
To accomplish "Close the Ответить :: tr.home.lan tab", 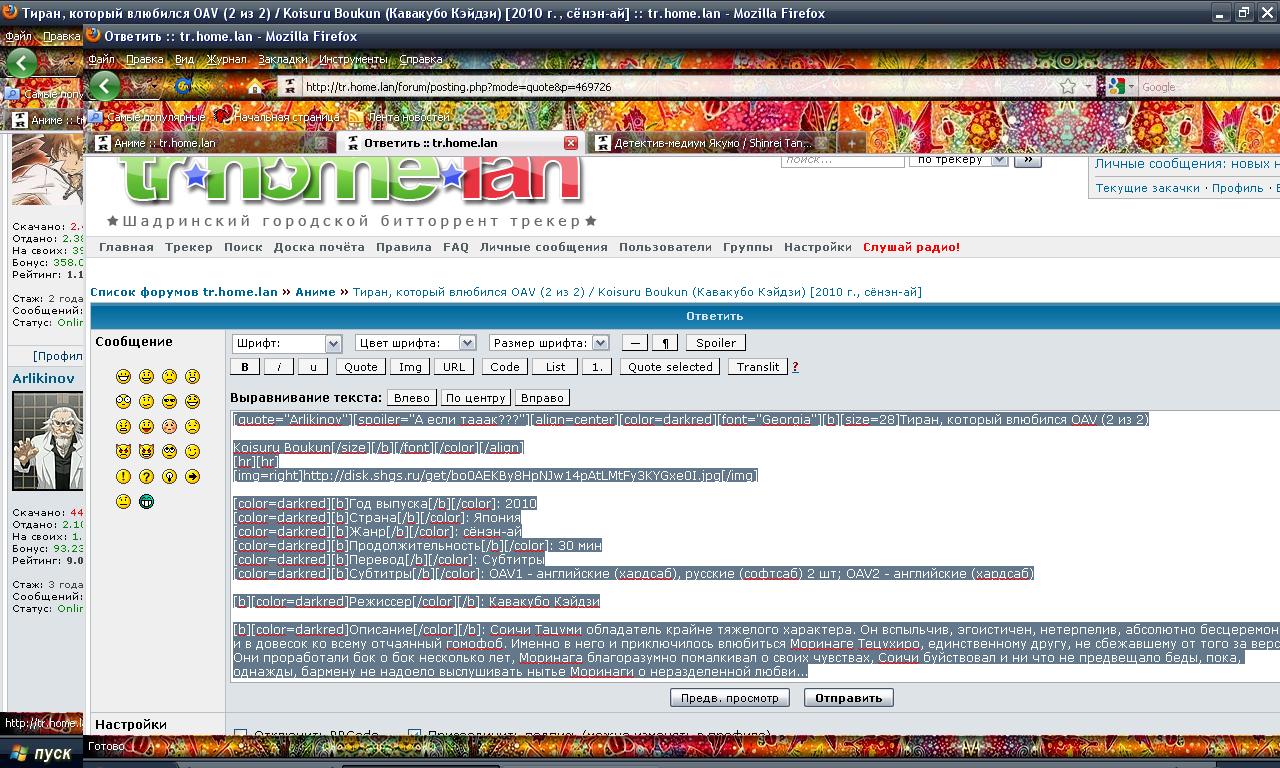I will pos(571,143).
